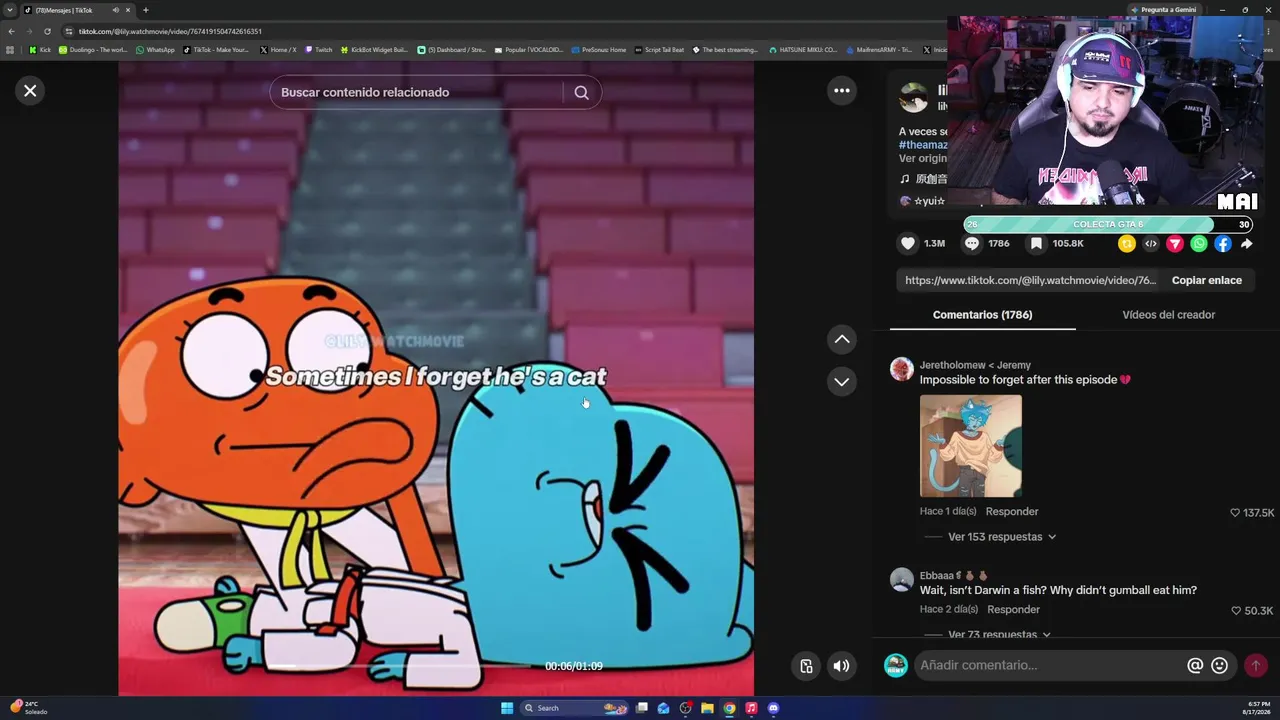Open comments via speech bubble icon

pyautogui.click(x=972, y=243)
